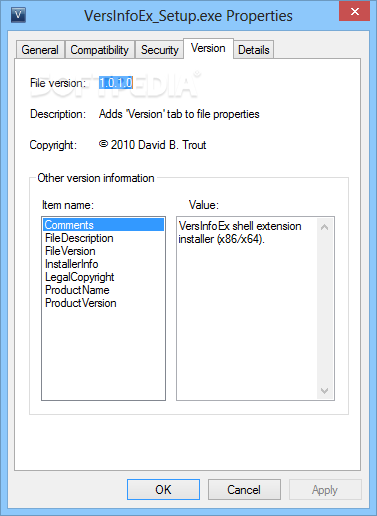Viewport: 377px width, 516px height.
Task: Choose InstallerInfo in the item list
Action: pyautogui.click(x=103, y=264)
